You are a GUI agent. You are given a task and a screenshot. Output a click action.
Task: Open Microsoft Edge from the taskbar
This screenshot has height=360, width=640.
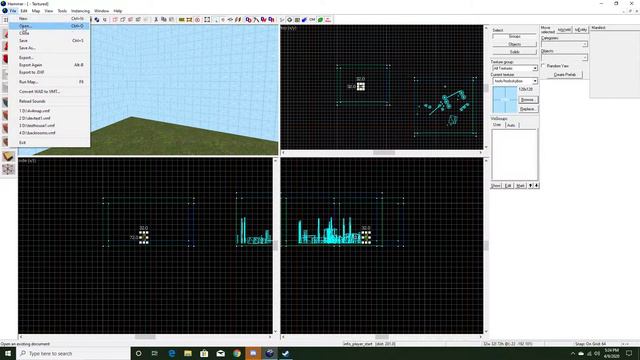[171, 353]
